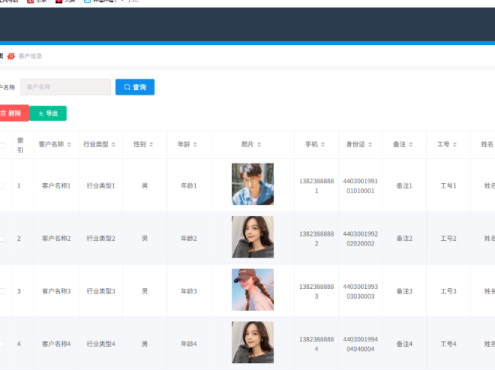Open the photo thumbnail of 客户名称3
This screenshot has width=495, height=370.
click(253, 290)
